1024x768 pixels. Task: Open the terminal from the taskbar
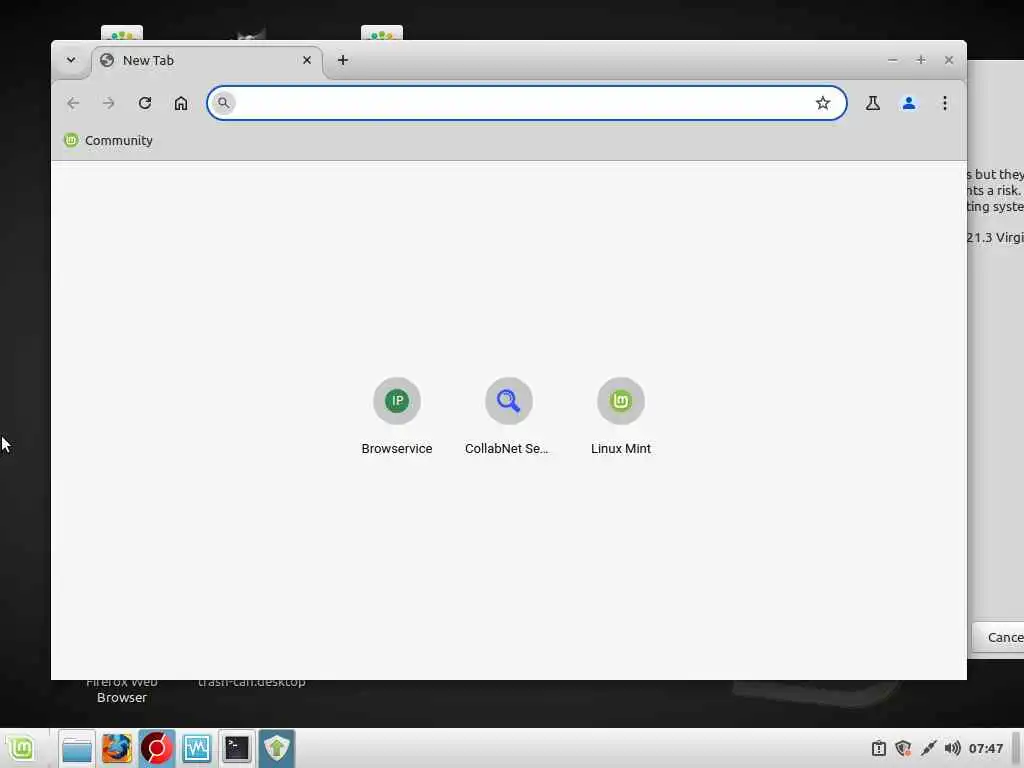pos(236,749)
